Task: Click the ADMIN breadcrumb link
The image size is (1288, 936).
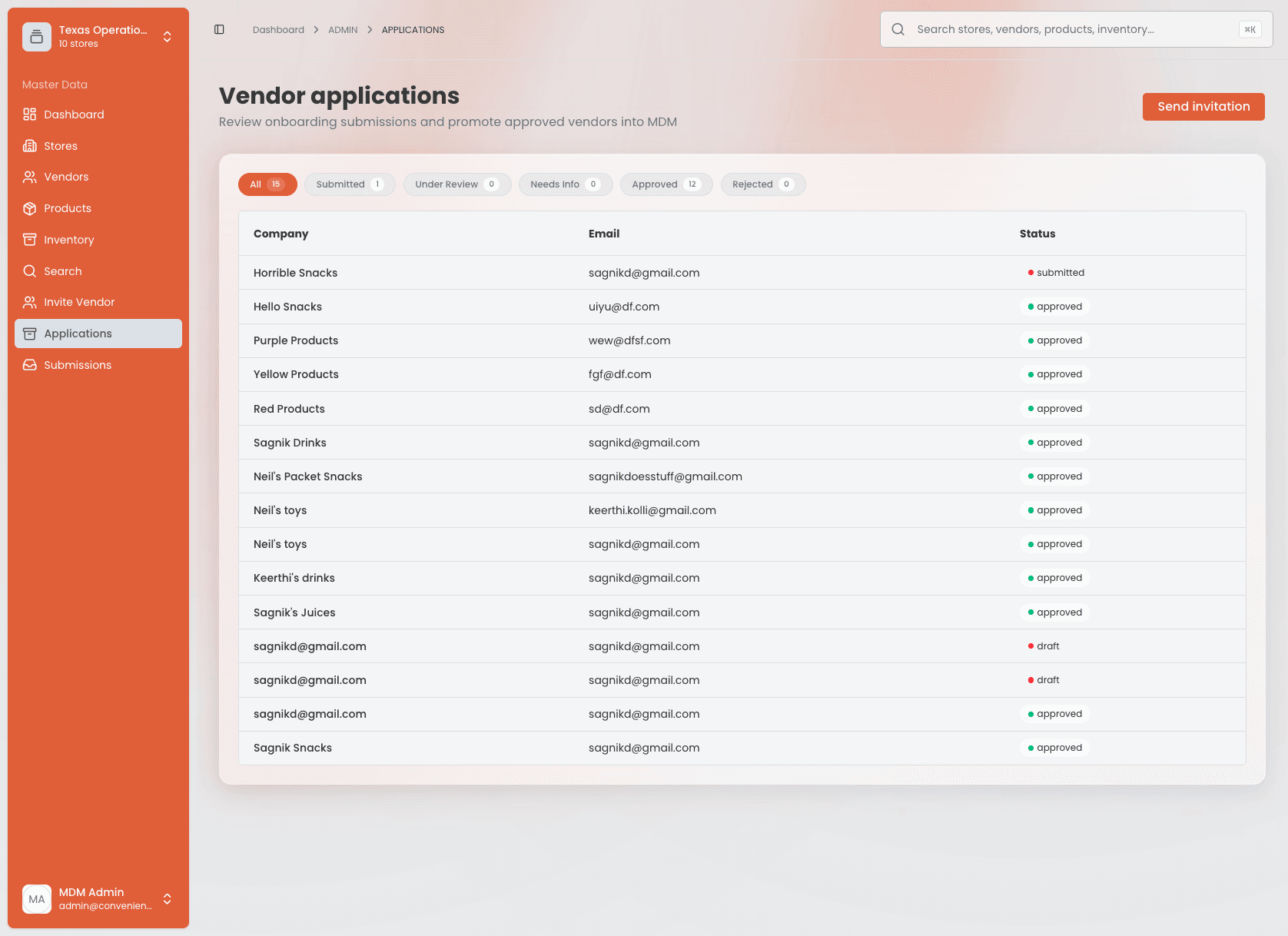Action: [x=343, y=30]
